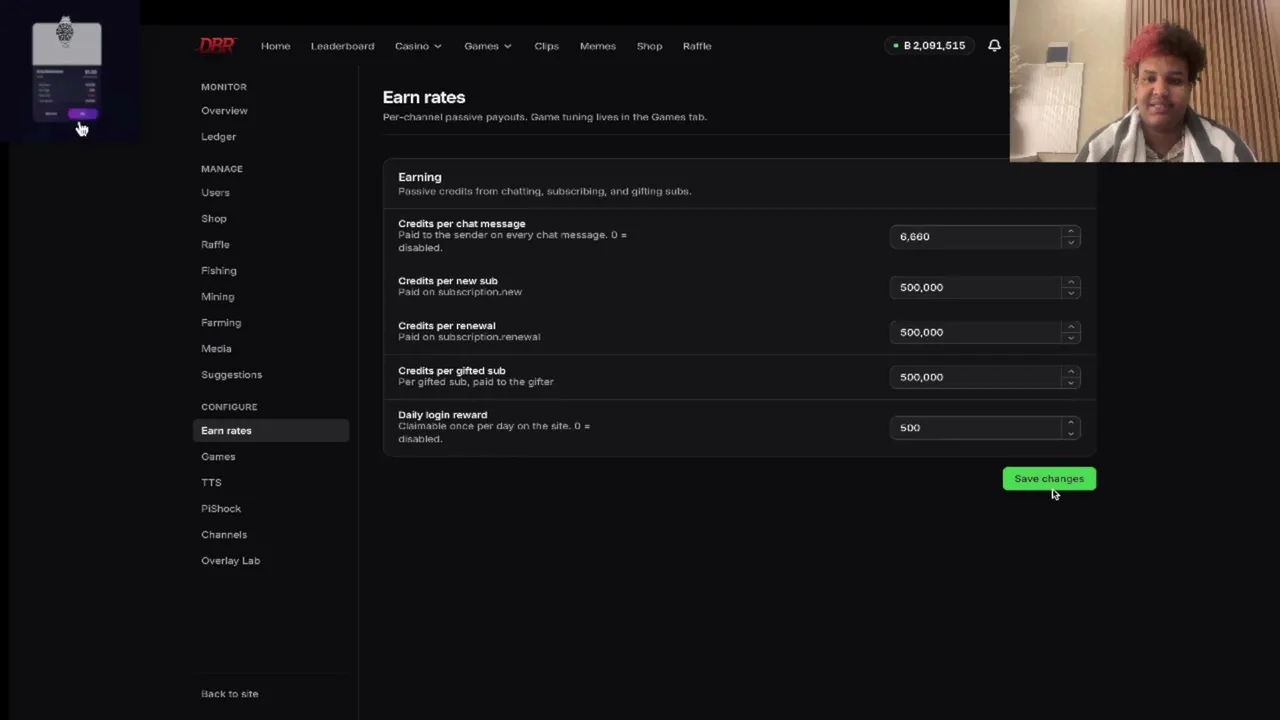Click the credit balance 2,091,515
This screenshot has height=720, width=1280.
click(x=929, y=45)
